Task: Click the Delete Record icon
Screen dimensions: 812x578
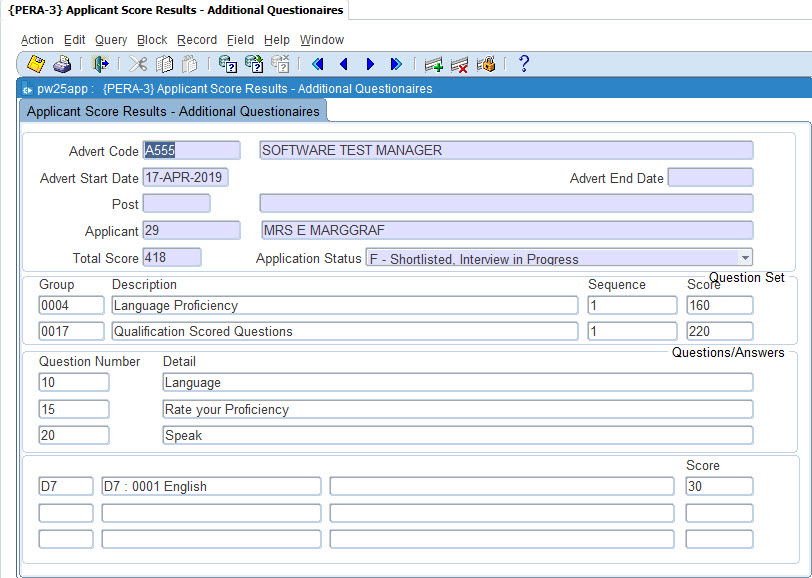Action: pos(459,64)
